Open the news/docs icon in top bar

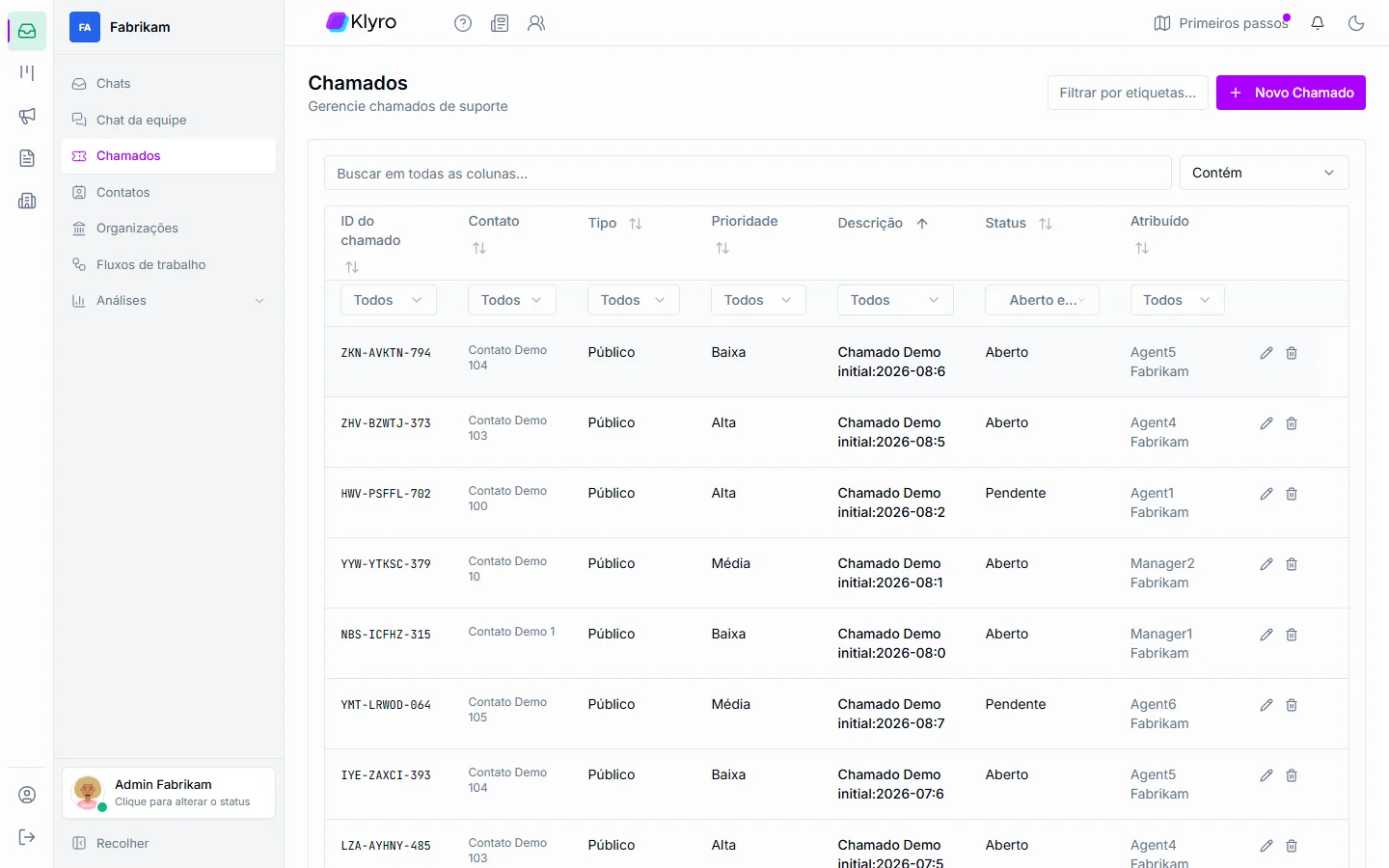click(500, 23)
